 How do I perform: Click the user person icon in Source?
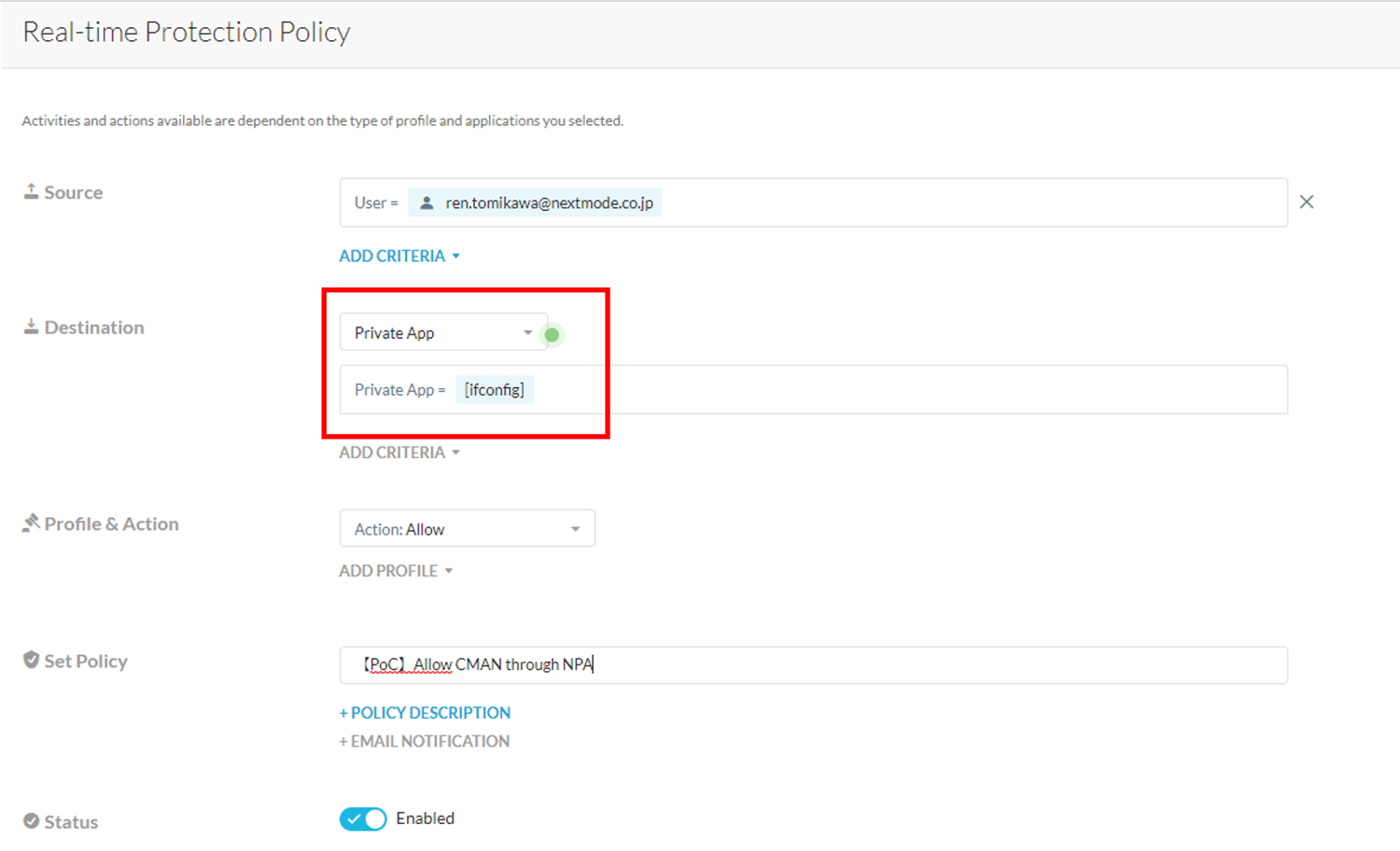427,202
